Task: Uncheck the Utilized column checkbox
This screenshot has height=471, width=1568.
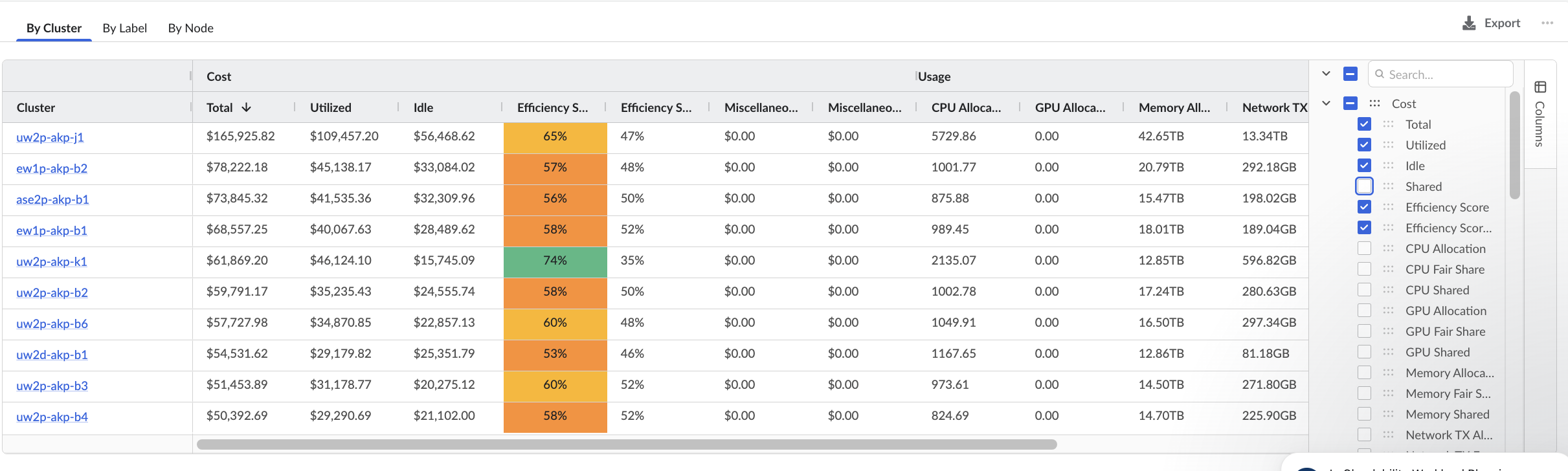Action: click(x=1364, y=145)
